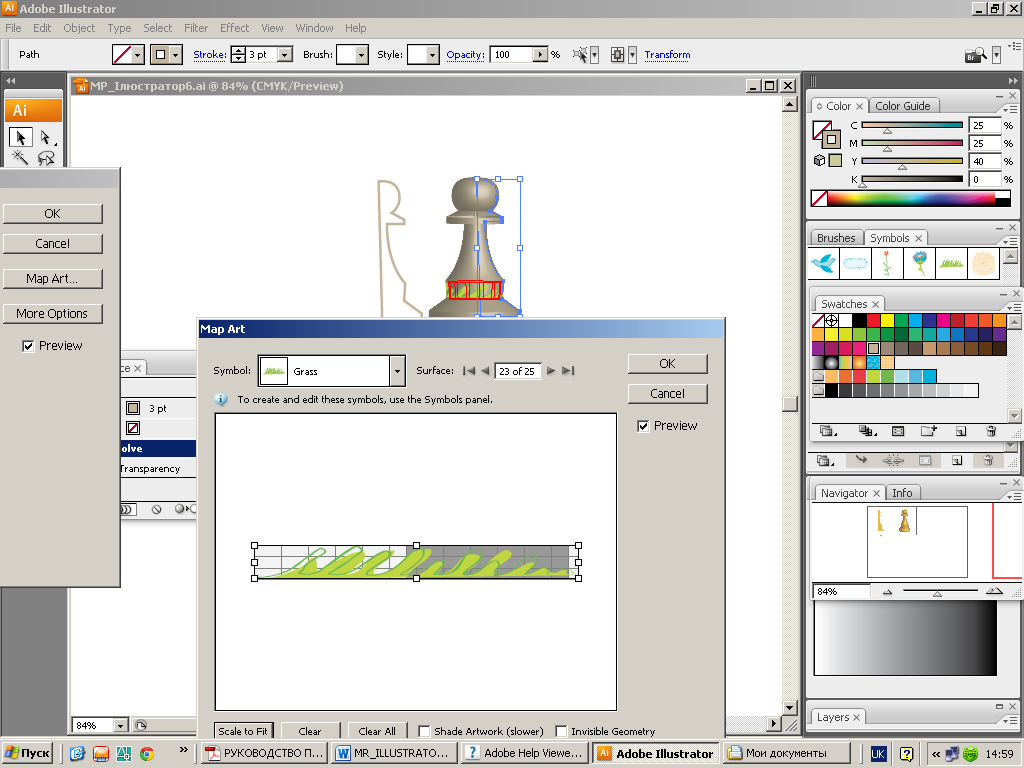Click the stroke color box in control bar
1024x768 pixels.
tap(159, 54)
